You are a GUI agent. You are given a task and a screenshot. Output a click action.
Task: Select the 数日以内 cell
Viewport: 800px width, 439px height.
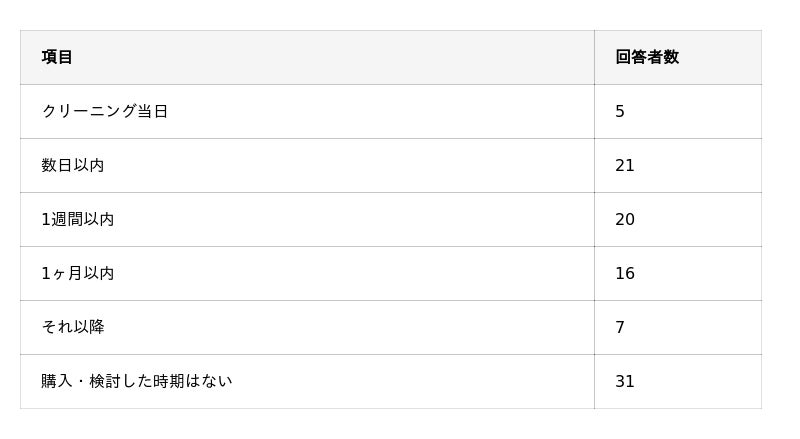[73, 165]
